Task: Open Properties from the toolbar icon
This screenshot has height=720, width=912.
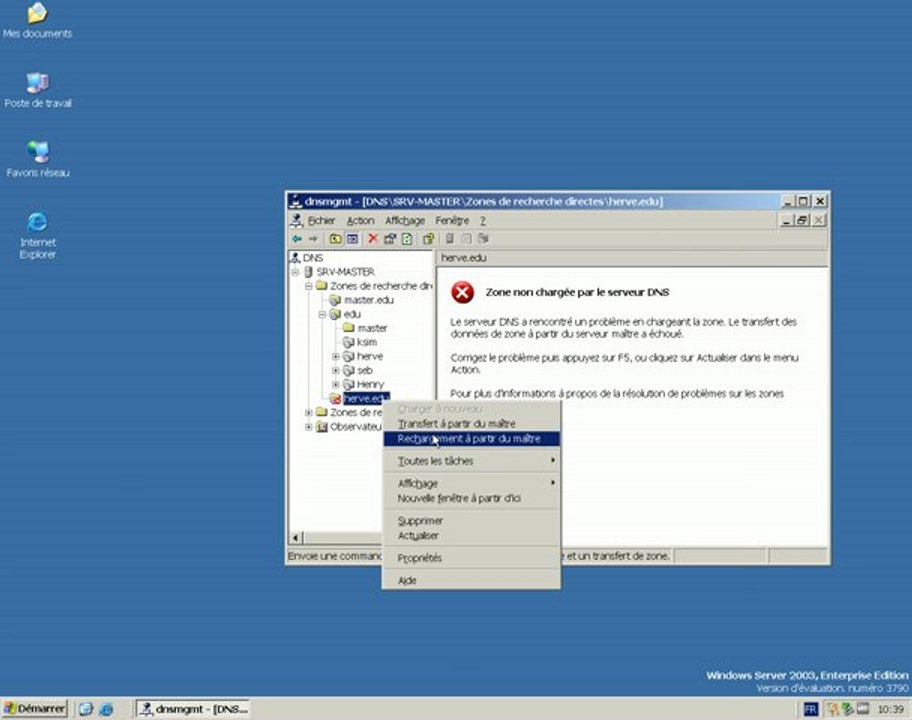Action: click(390, 239)
